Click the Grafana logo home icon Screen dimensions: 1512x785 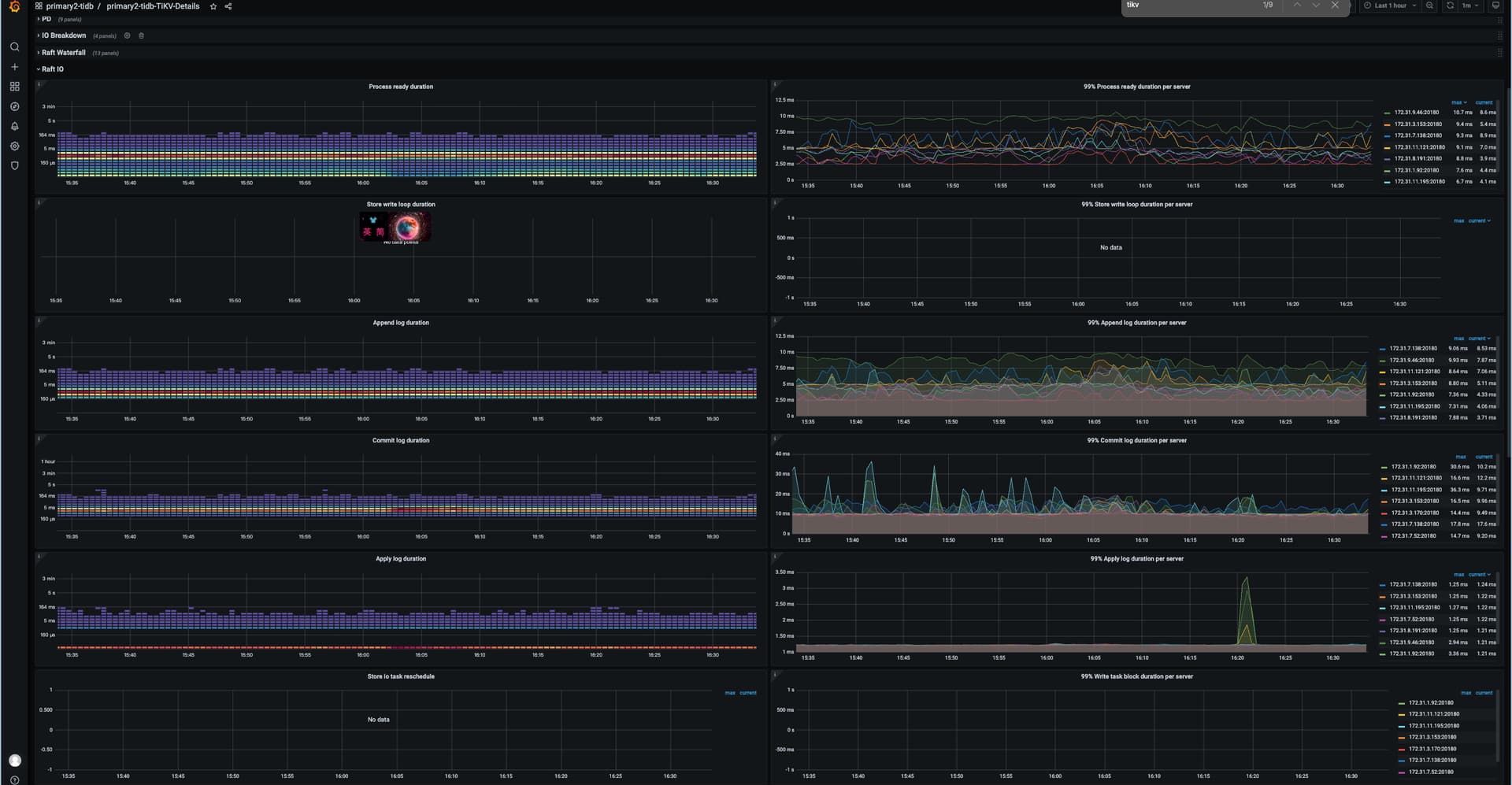tap(14, 7)
